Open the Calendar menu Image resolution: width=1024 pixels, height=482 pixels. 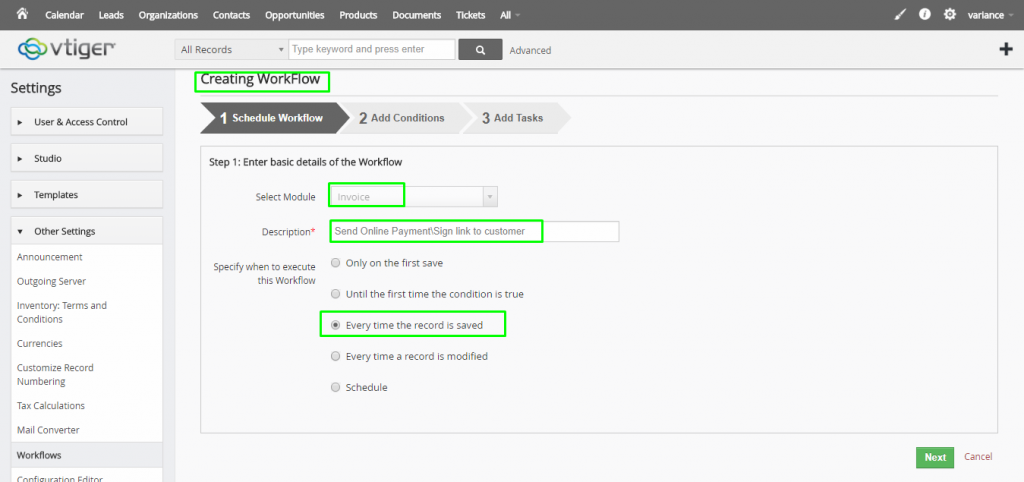[64, 15]
